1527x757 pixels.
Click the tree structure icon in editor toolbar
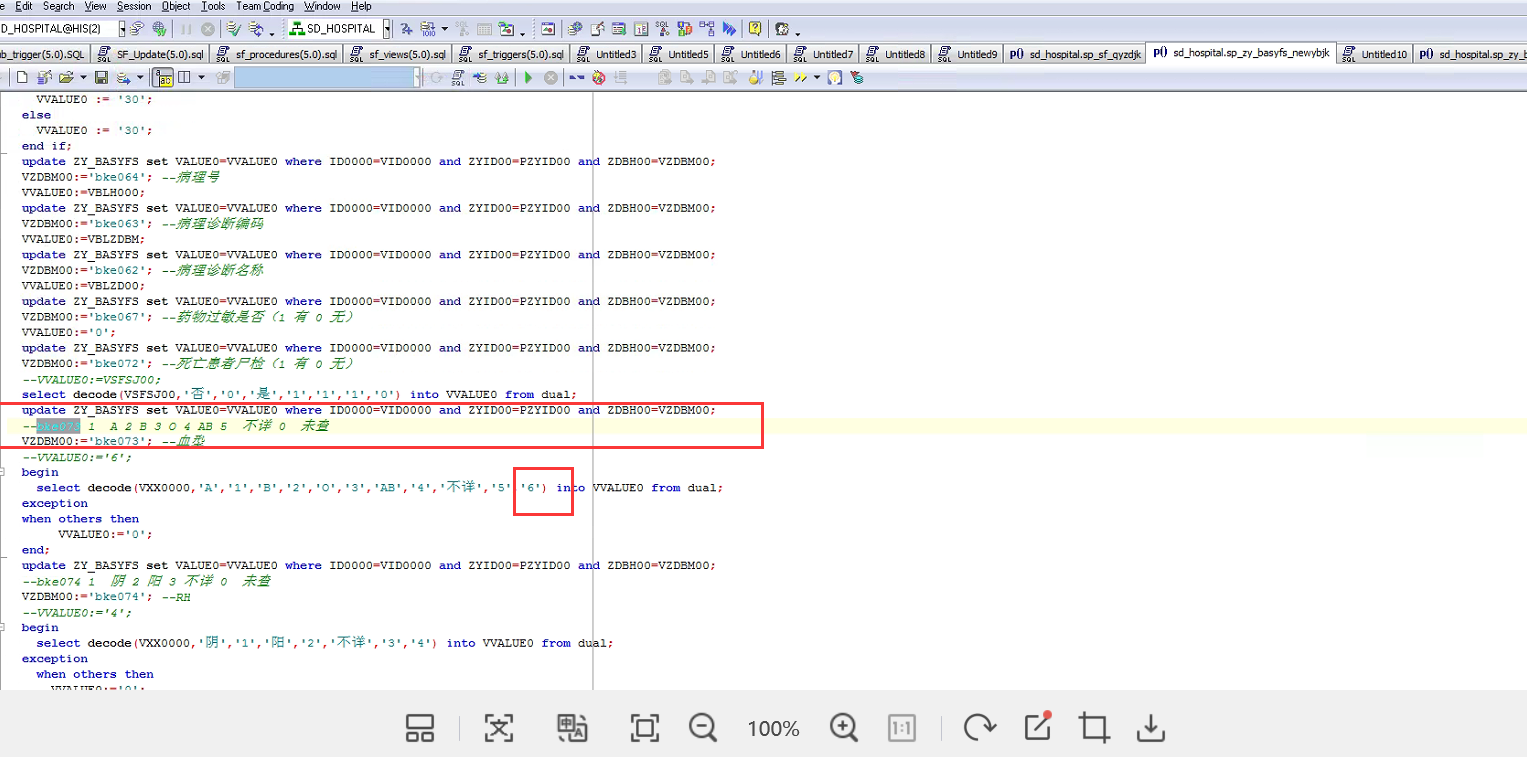tap(779, 77)
